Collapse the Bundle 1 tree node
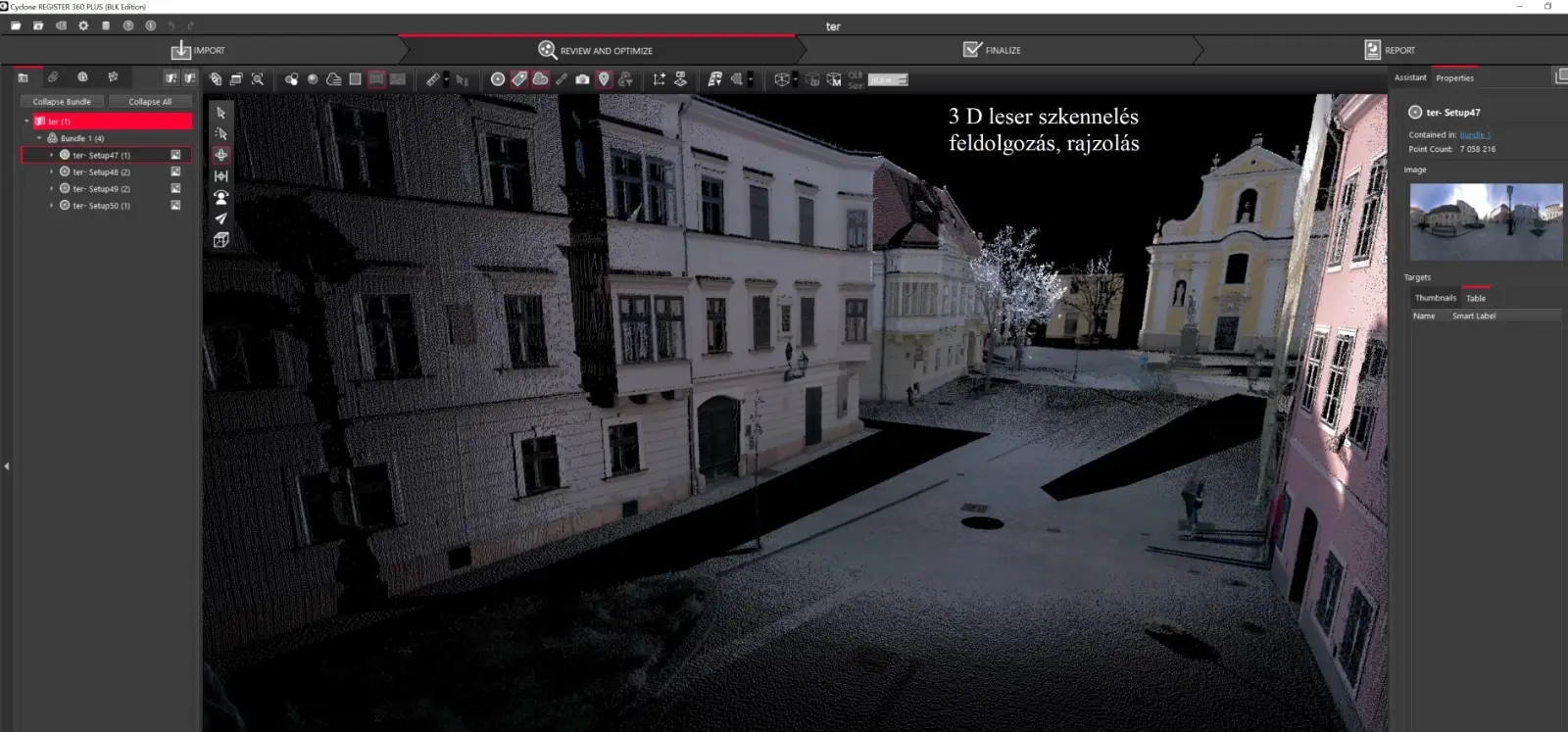Image resolution: width=1568 pixels, height=732 pixels. coord(39,138)
